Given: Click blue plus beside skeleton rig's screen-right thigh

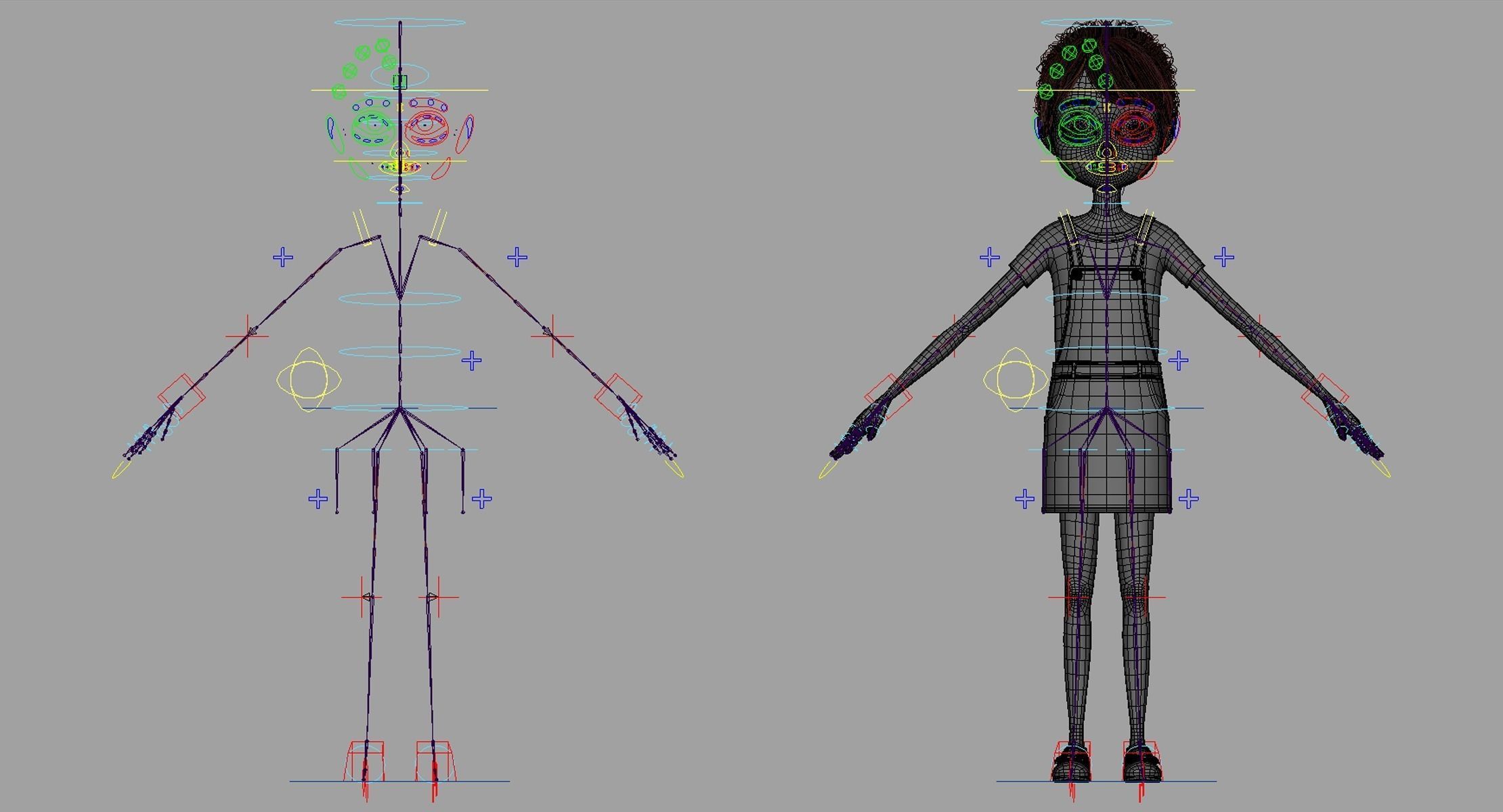Looking at the screenshot, I should point(481,499).
